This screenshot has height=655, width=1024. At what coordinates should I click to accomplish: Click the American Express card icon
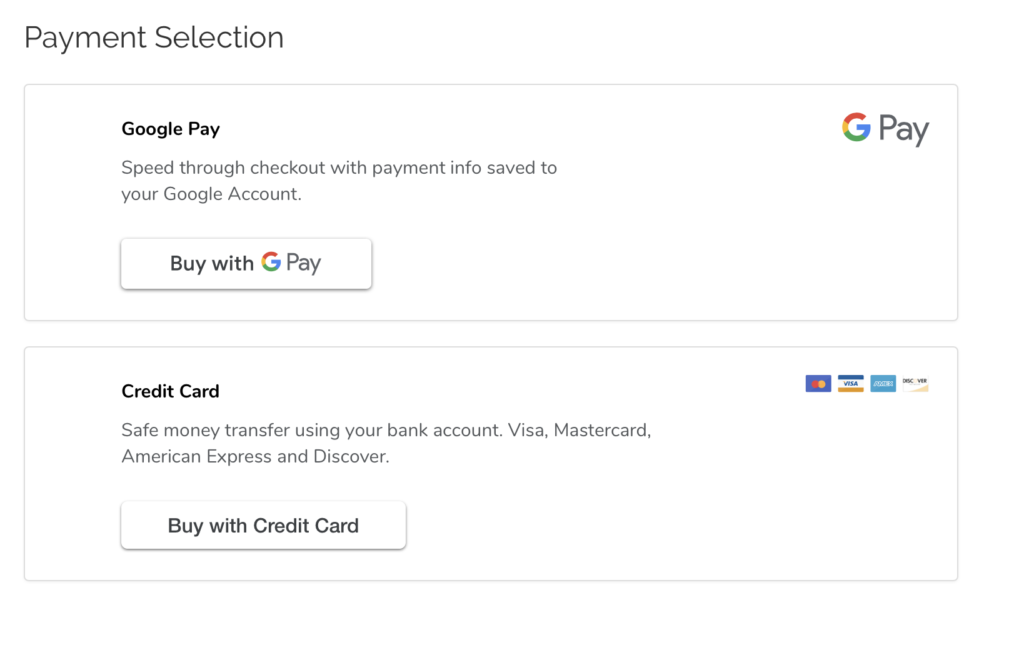(x=882, y=384)
